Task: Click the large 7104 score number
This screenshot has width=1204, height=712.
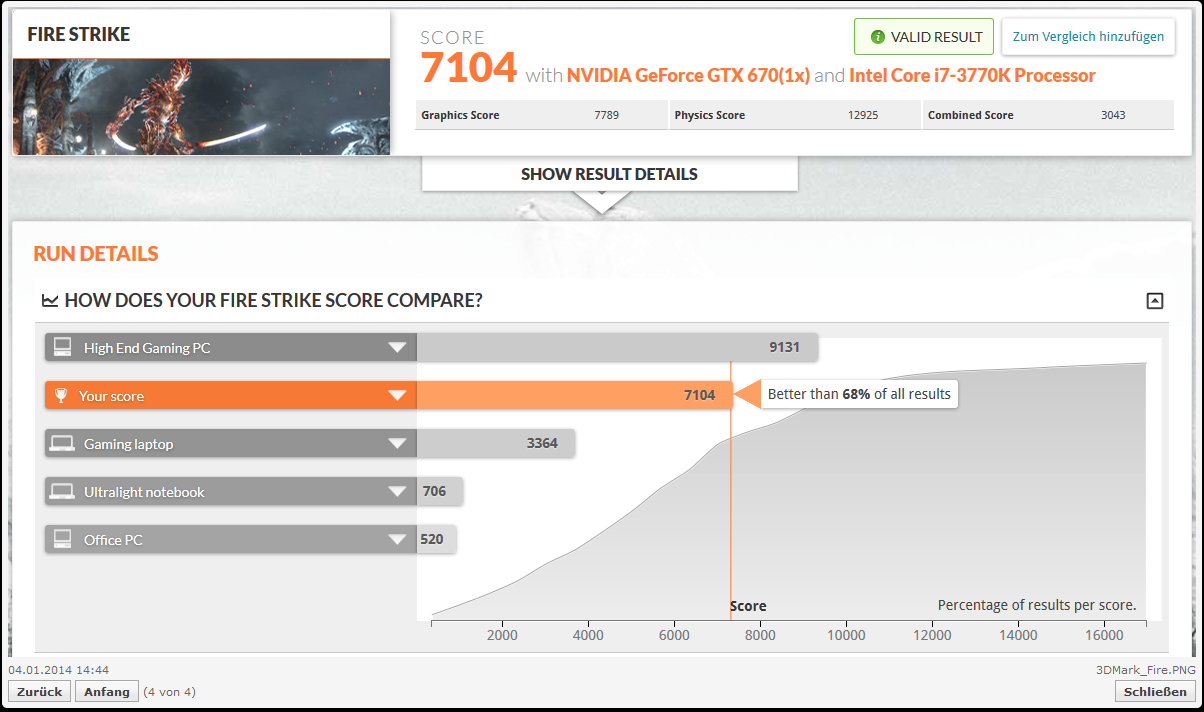Action: 468,68
